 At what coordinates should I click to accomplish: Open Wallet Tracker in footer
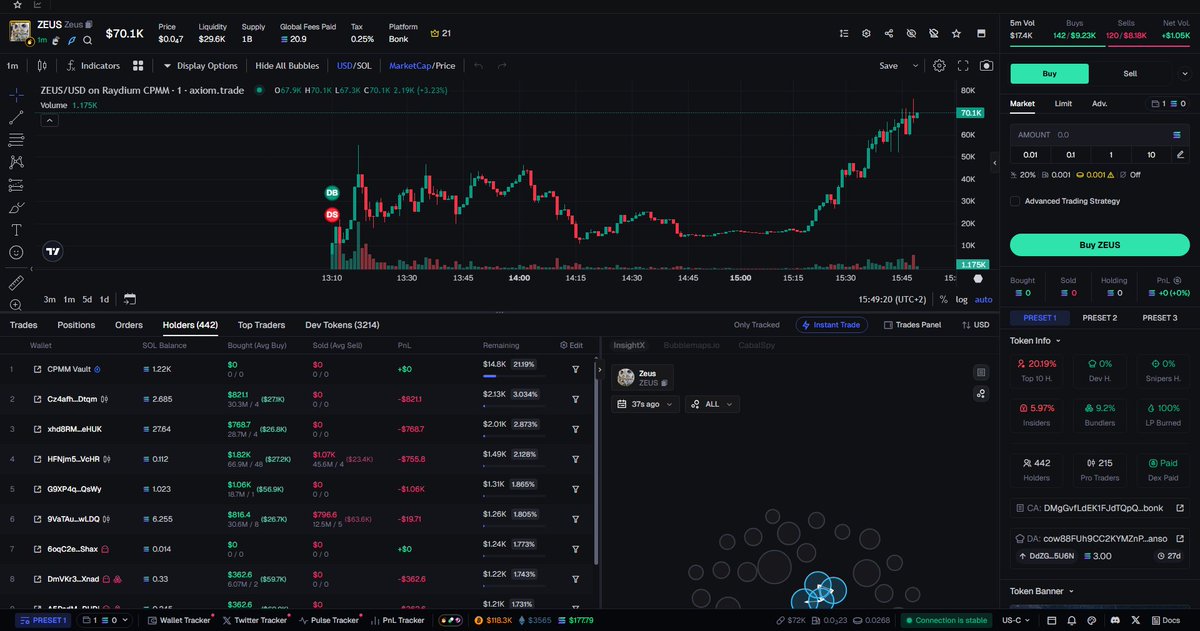click(x=180, y=620)
